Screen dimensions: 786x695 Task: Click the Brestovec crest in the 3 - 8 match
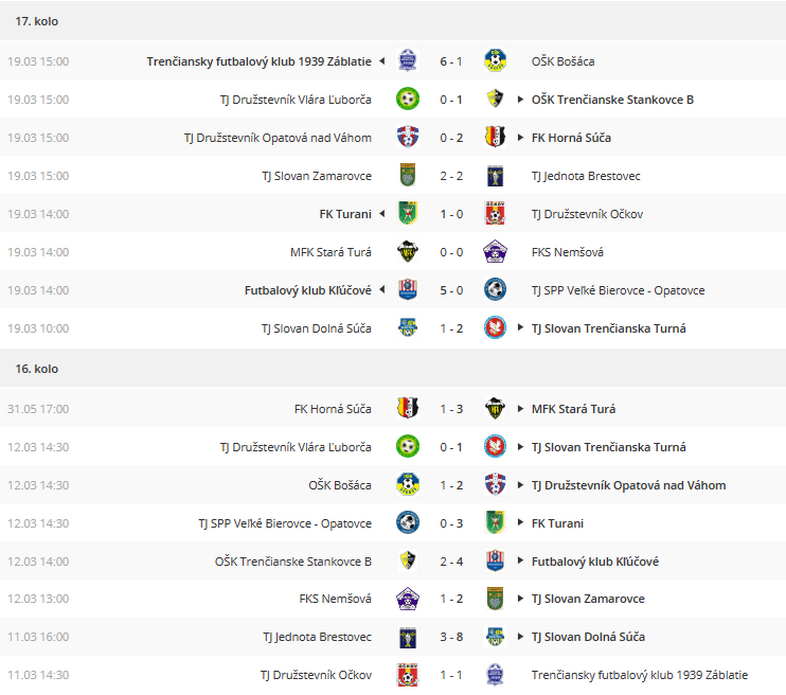coord(408,637)
